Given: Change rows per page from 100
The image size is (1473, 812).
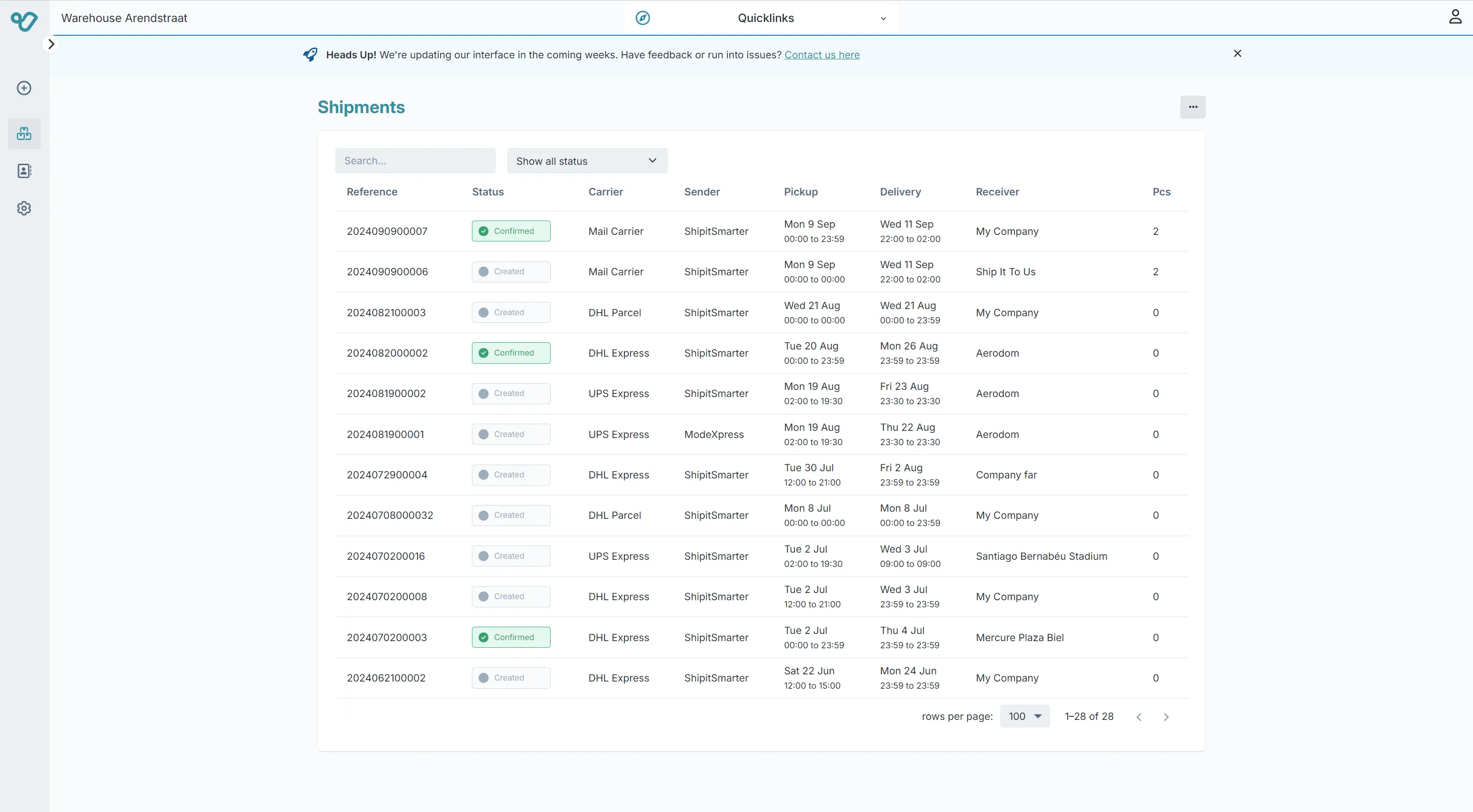Looking at the screenshot, I should click(1025, 716).
